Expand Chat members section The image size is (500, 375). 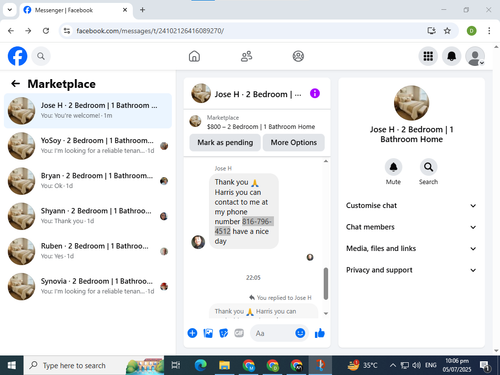[x=411, y=227]
